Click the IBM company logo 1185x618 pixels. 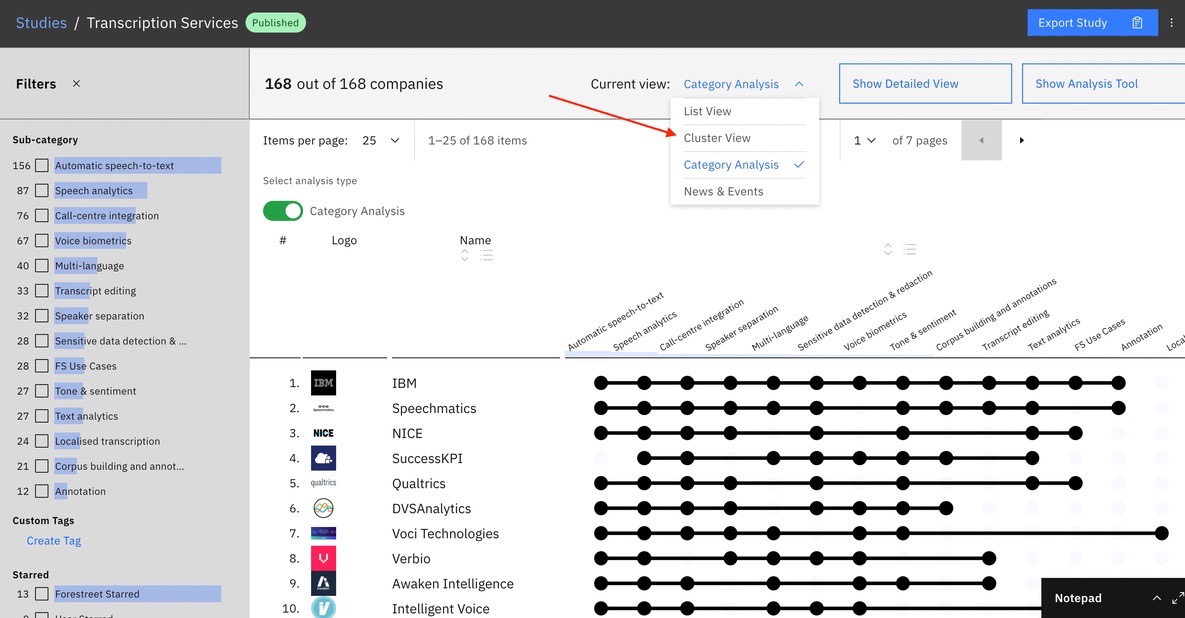tap(323, 383)
